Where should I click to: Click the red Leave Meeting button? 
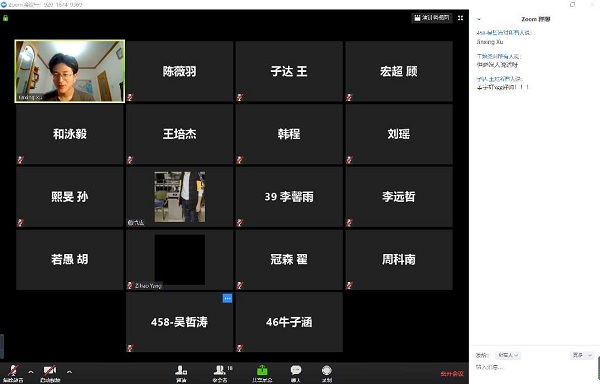pos(452,374)
